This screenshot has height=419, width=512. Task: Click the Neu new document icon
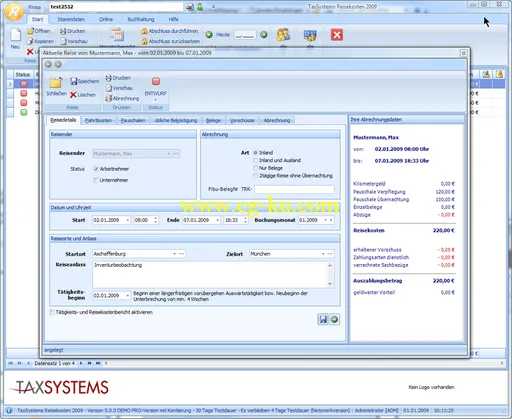tap(15, 35)
